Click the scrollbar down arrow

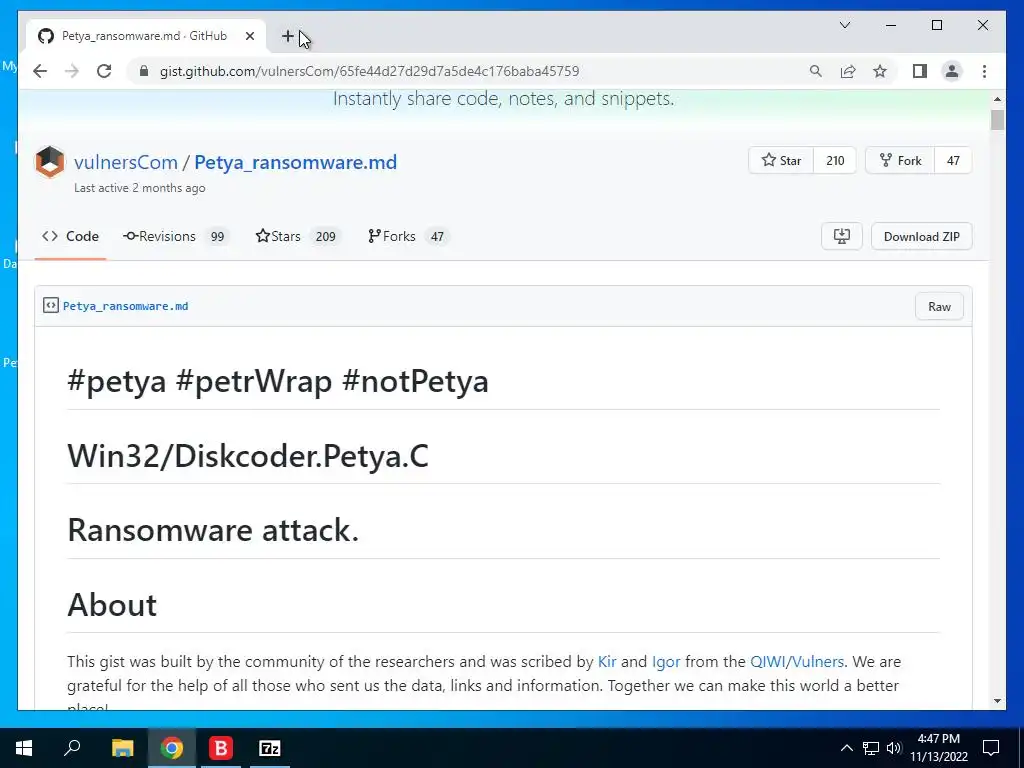[997, 701]
